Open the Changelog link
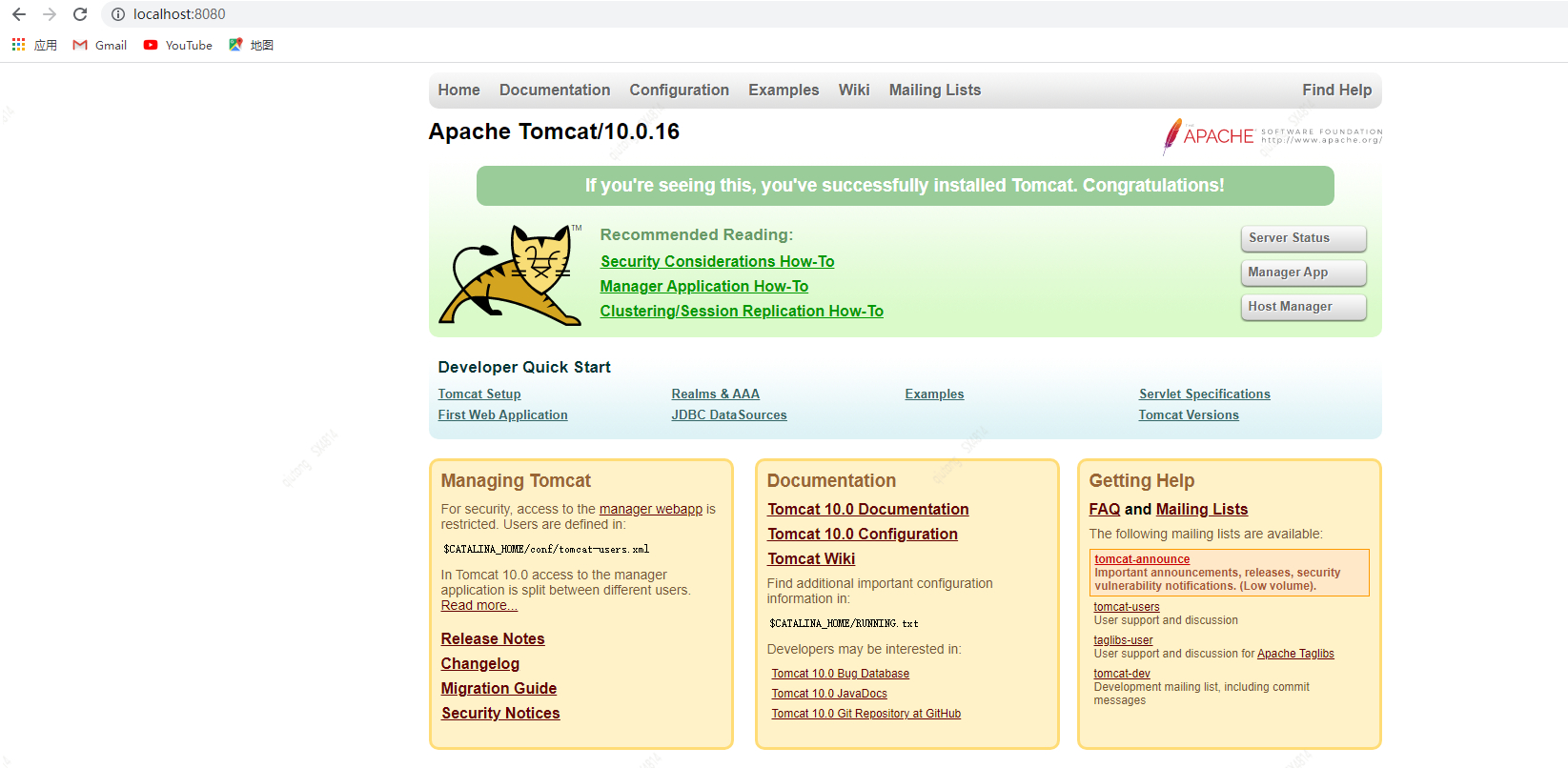Screen dimensions: 1568x768 point(480,663)
